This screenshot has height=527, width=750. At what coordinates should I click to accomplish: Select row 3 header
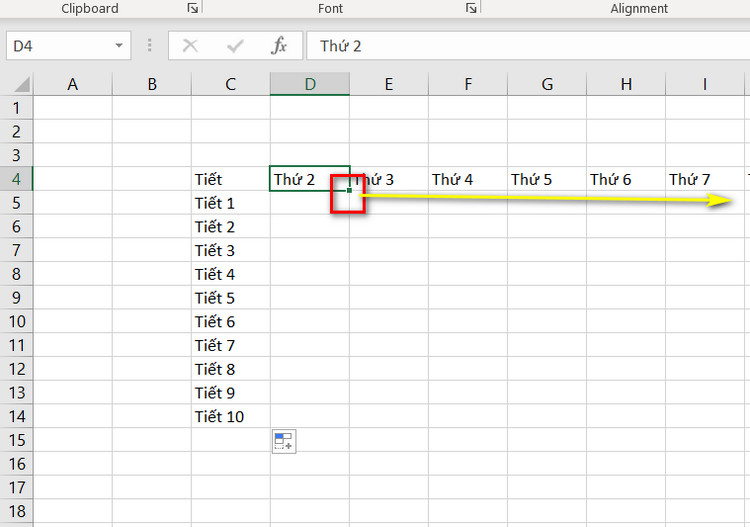coord(16,155)
